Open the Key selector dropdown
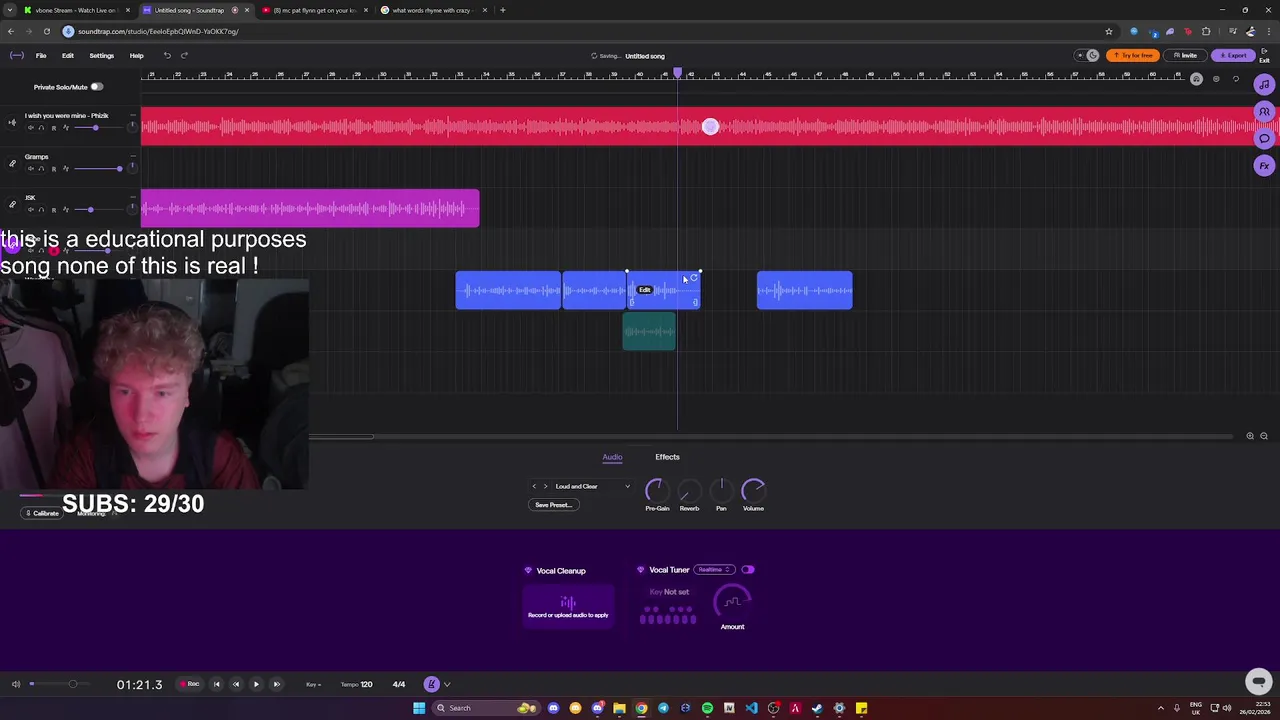This screenshot has width=1280, height=720. (314, 684)
